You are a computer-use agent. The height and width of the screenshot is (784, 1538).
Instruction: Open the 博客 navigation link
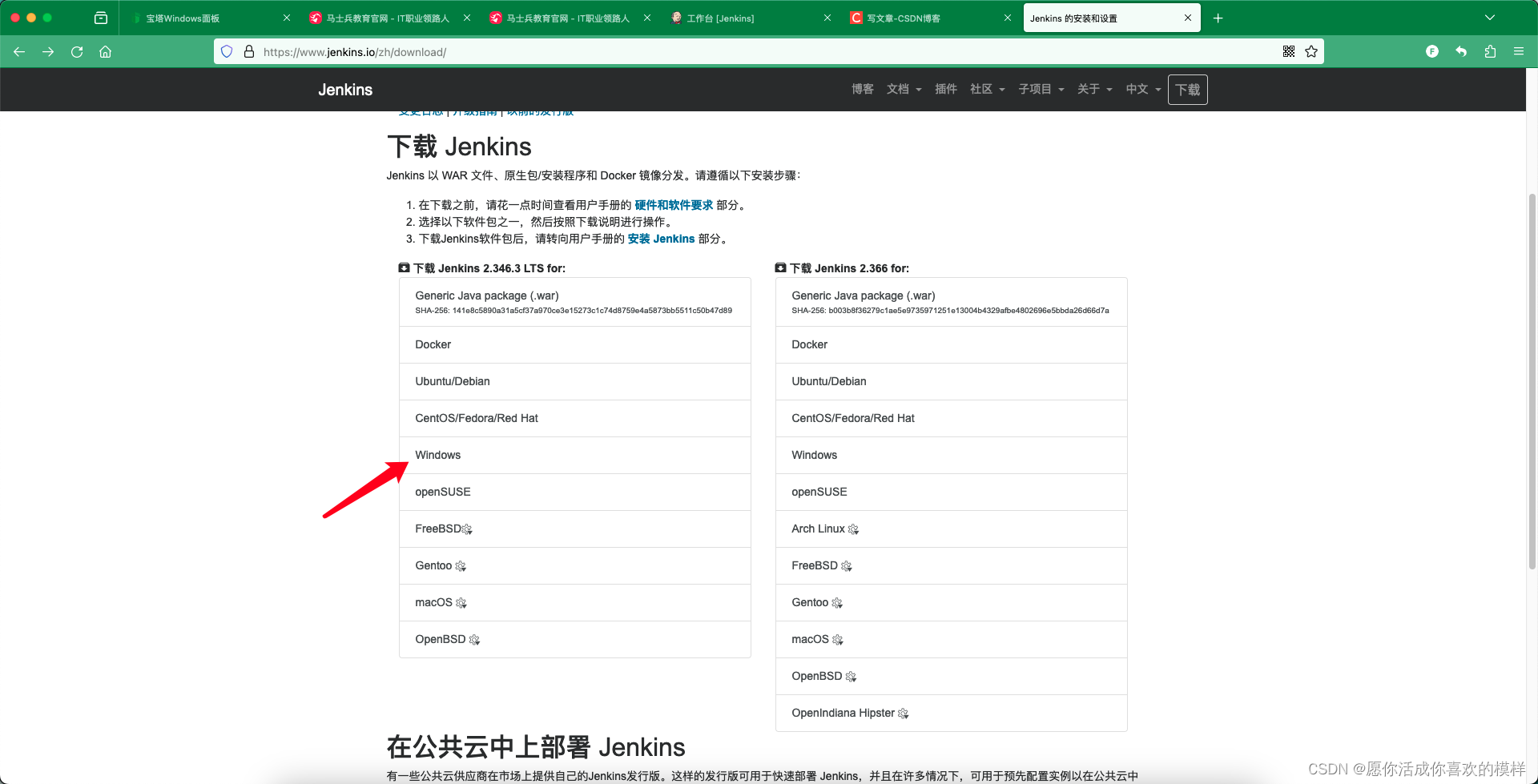[863, 89]
